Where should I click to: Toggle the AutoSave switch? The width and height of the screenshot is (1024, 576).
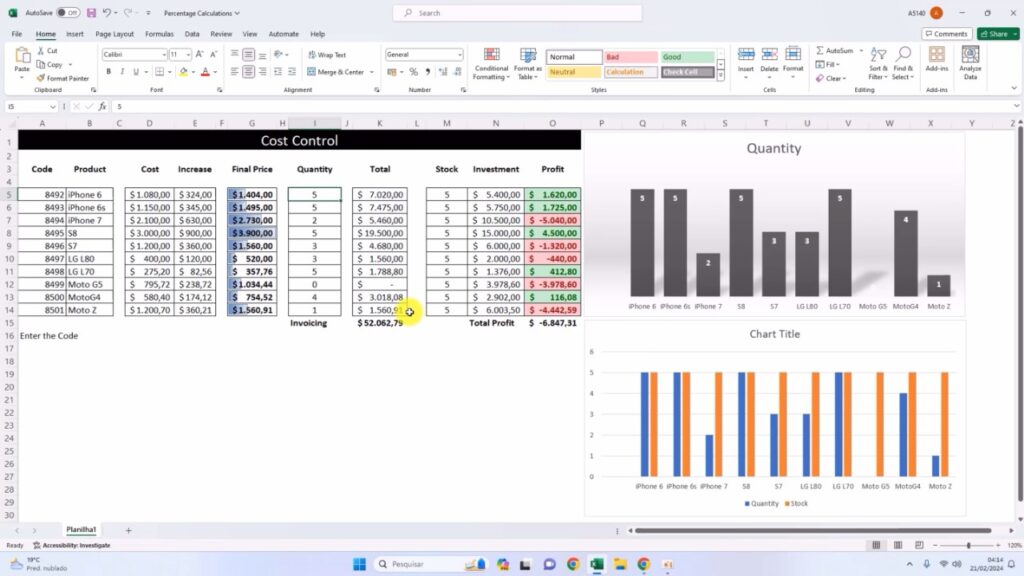pyautogui.click(x=68, y=13)
